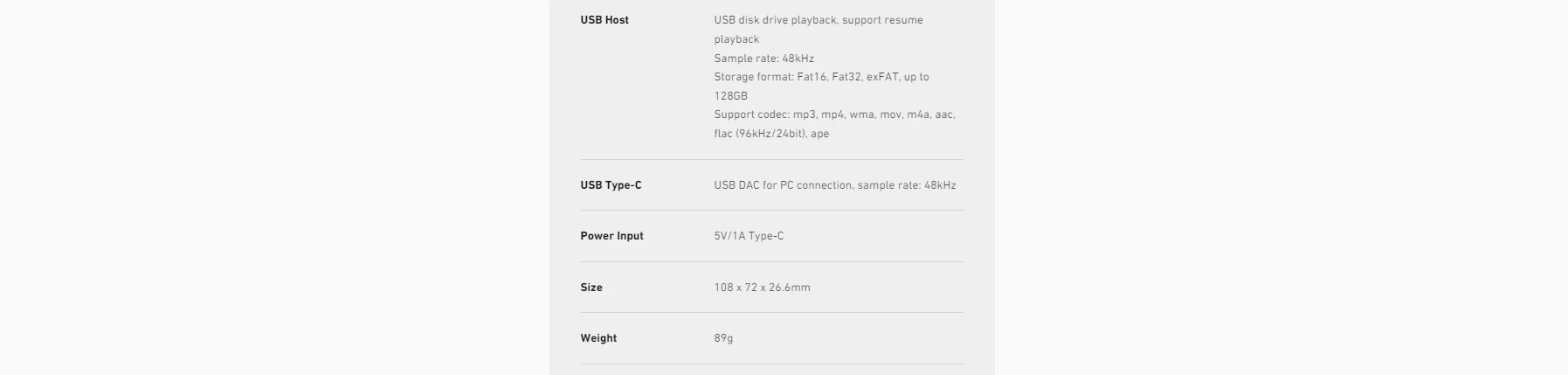Click the USB Type-C specification label
Viewport: 1568px width, 375px height.
coord(611,185)
